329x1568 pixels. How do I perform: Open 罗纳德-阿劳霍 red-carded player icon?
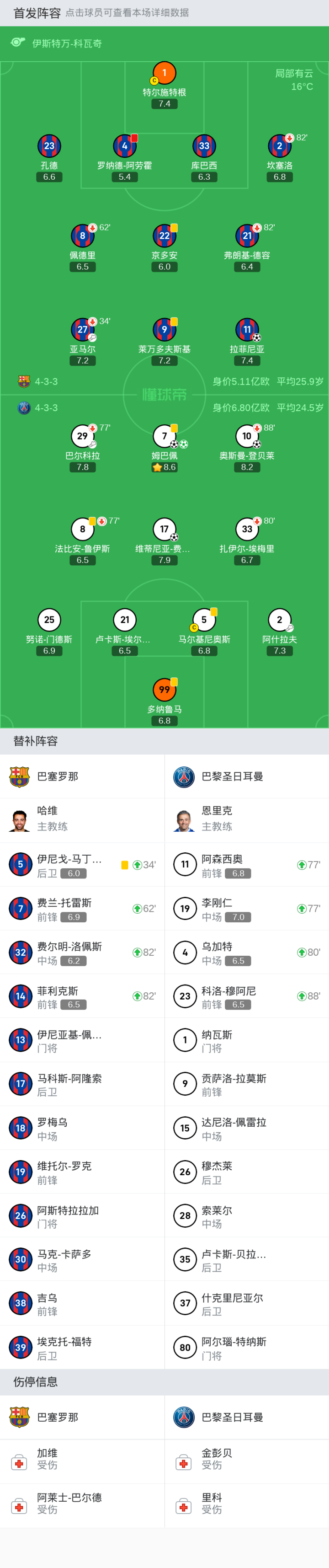pos(125,146)
